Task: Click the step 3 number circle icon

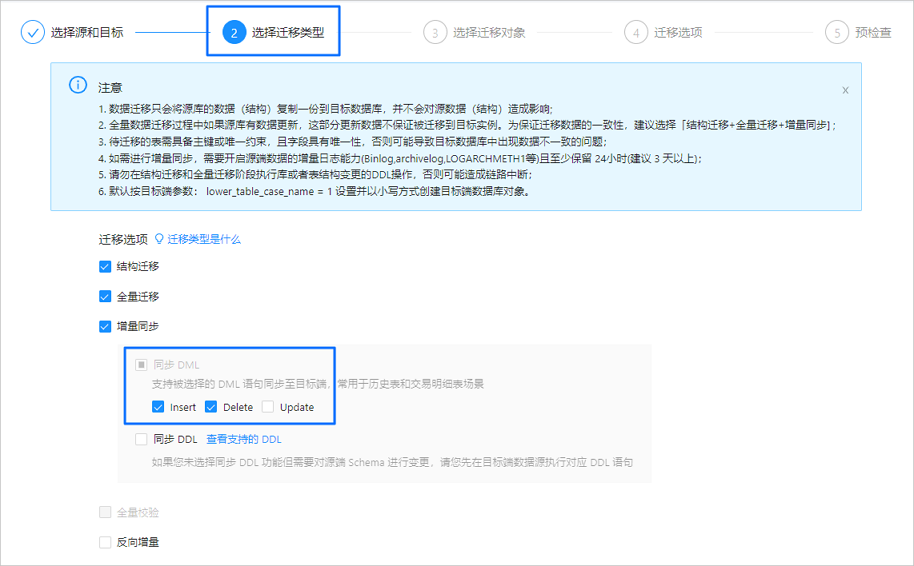Action: coord(435,32)
